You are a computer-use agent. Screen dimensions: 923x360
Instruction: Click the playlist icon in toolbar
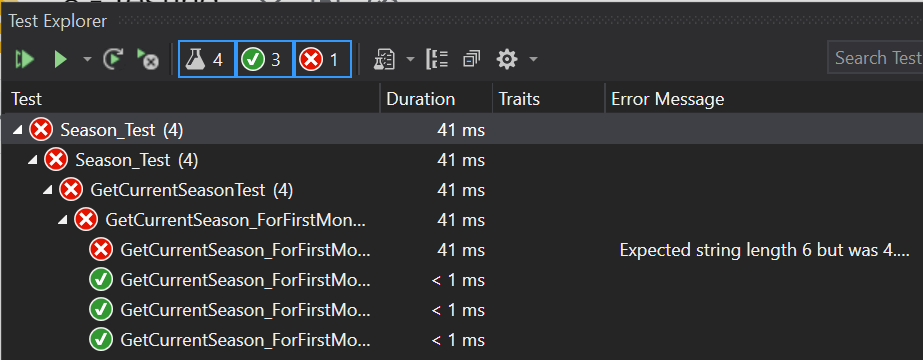pos(384,59)
